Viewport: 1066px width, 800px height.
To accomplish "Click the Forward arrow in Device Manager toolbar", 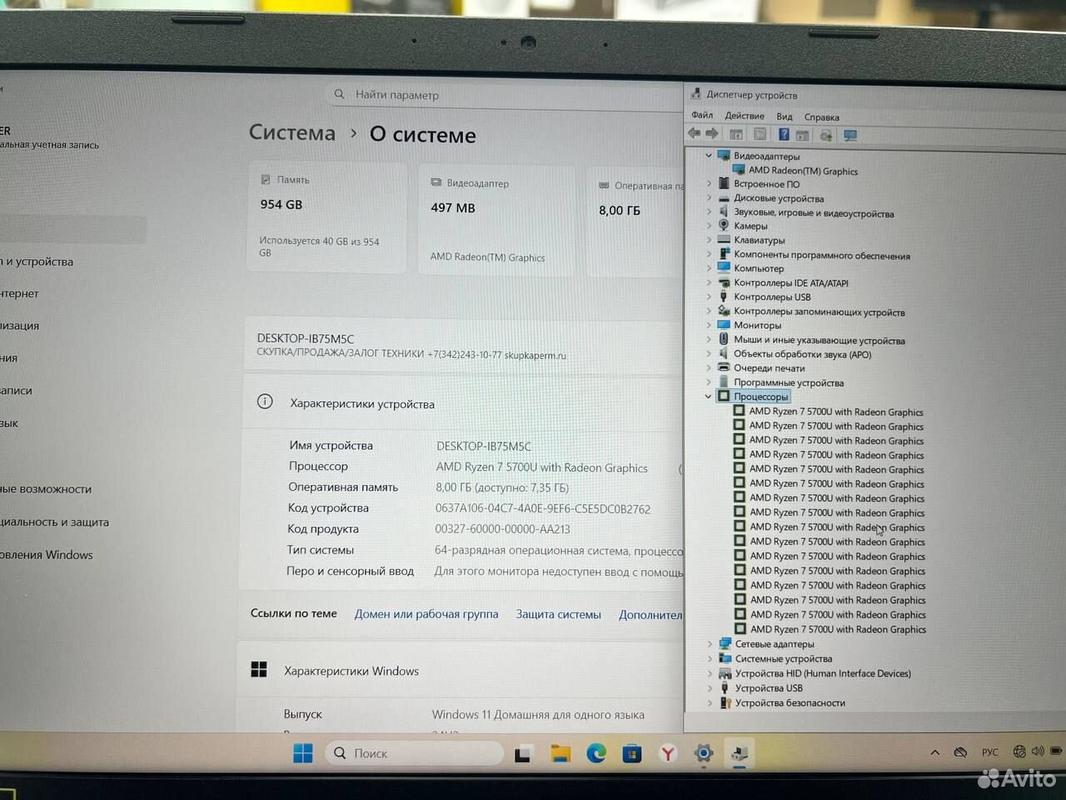I will coord(712,133).
